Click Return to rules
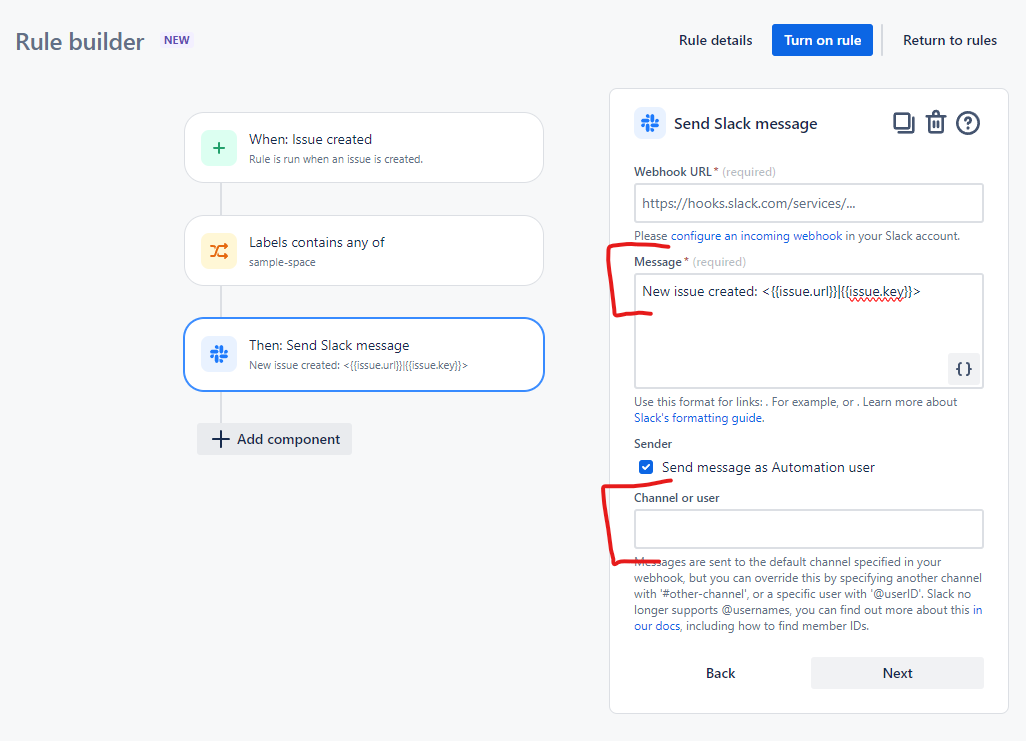The width and height of the screenshot is (1026, 741). pyautogui.click(x=949, y=40)
